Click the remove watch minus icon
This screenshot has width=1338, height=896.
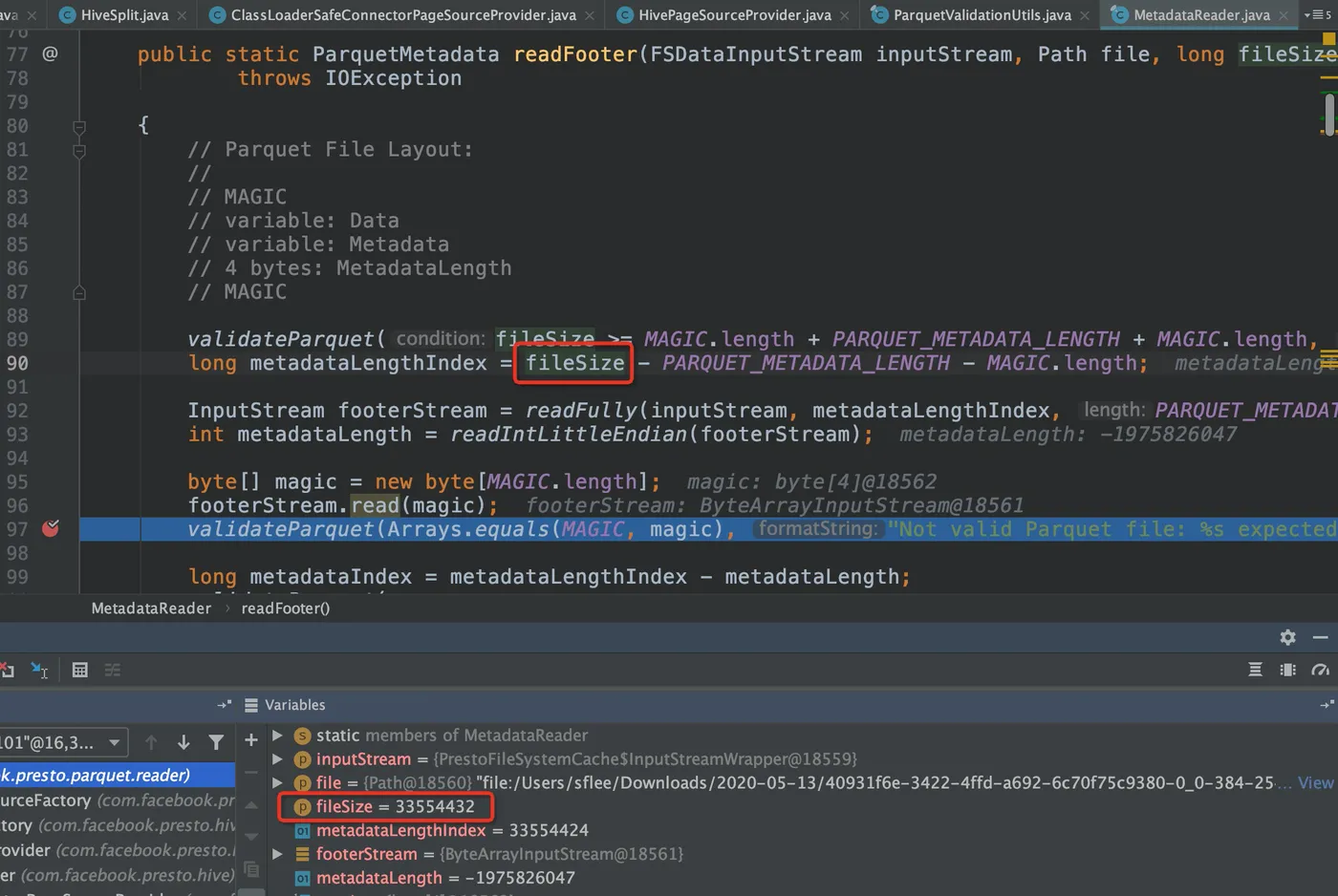[251, 772]
